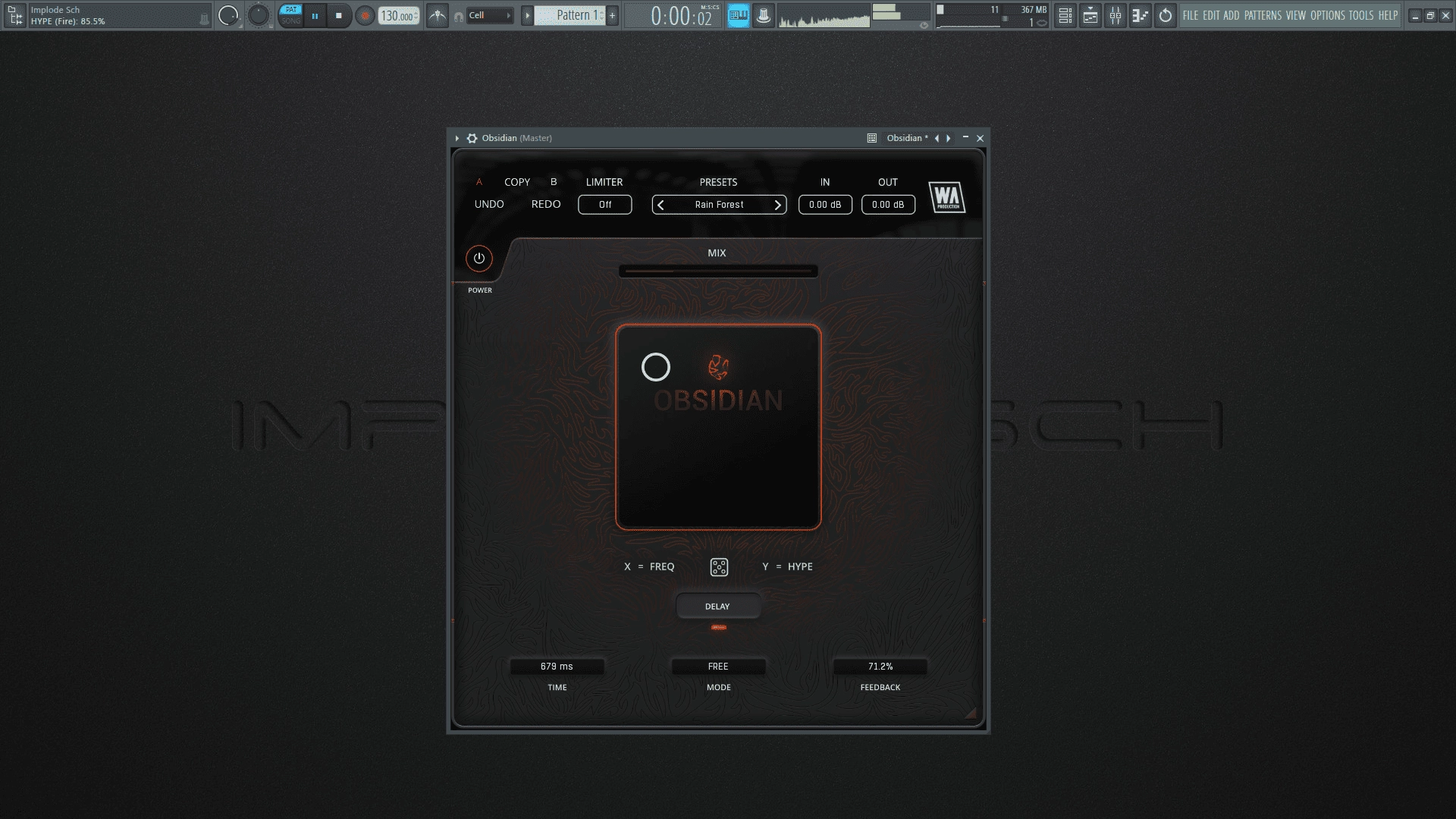1456x819 pixels.
Task: Go to next wrapper preset with the right triangle
Action: (949, 138)
